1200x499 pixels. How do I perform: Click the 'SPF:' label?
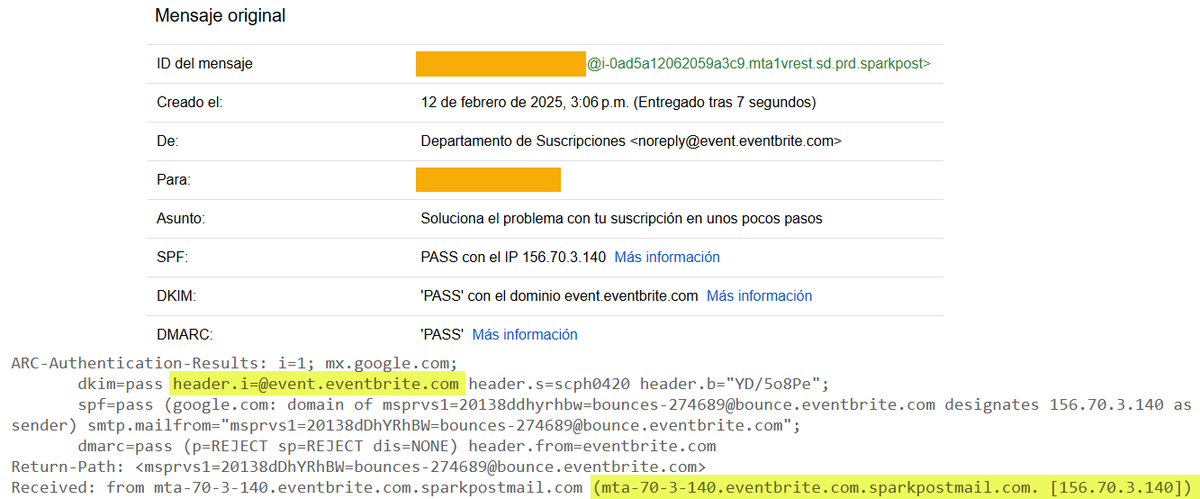coord(173,257)
